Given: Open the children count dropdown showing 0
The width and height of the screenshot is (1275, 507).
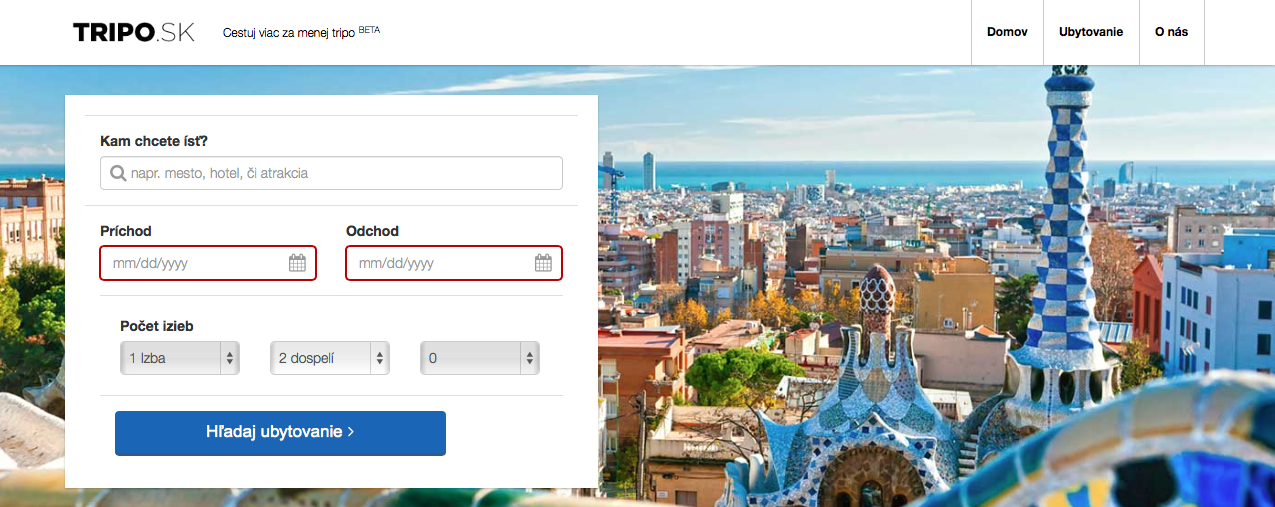Looking at the screenshot, I should coord(480,358).
